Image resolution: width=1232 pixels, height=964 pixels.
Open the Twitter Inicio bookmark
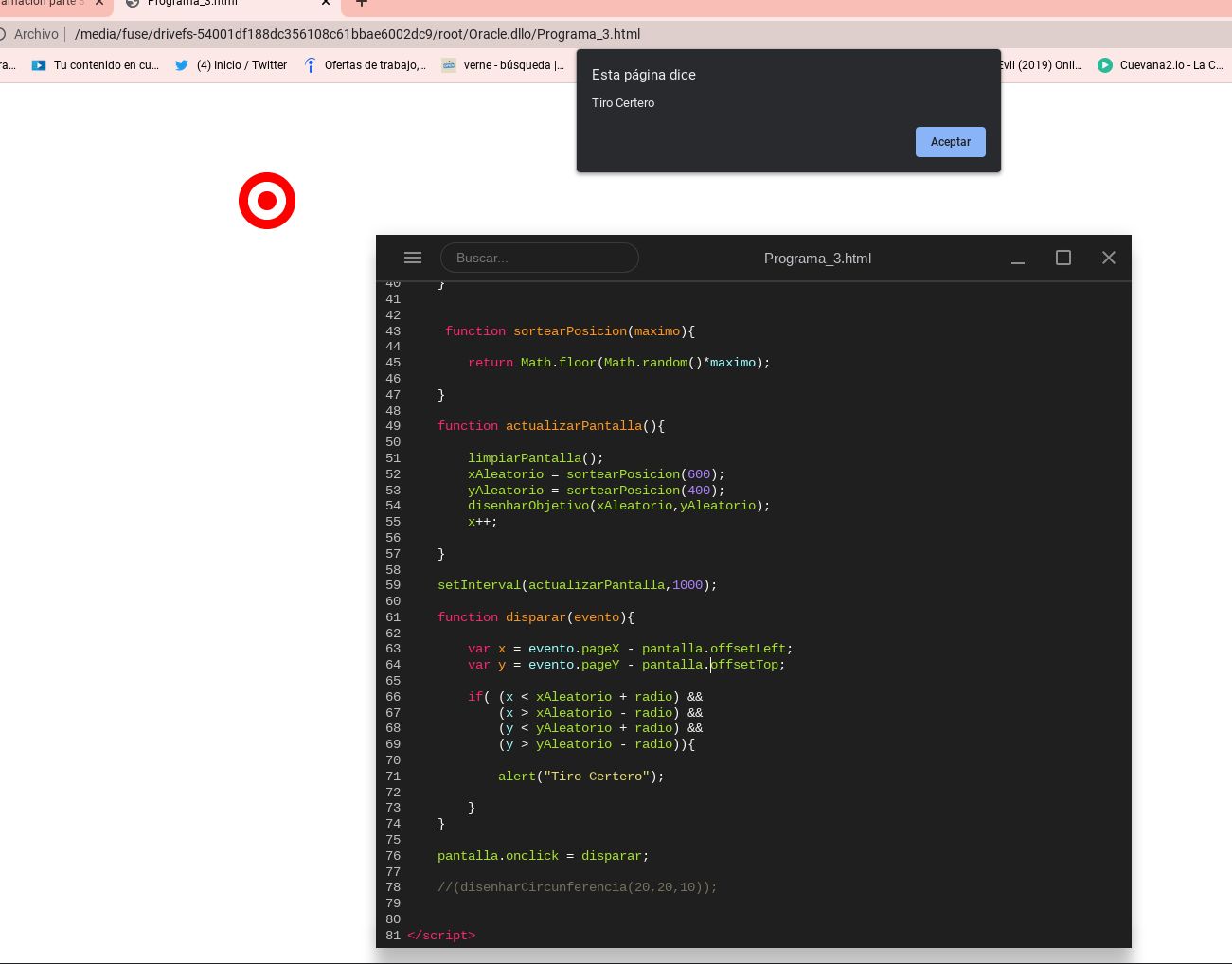click(x=231, y=65)
